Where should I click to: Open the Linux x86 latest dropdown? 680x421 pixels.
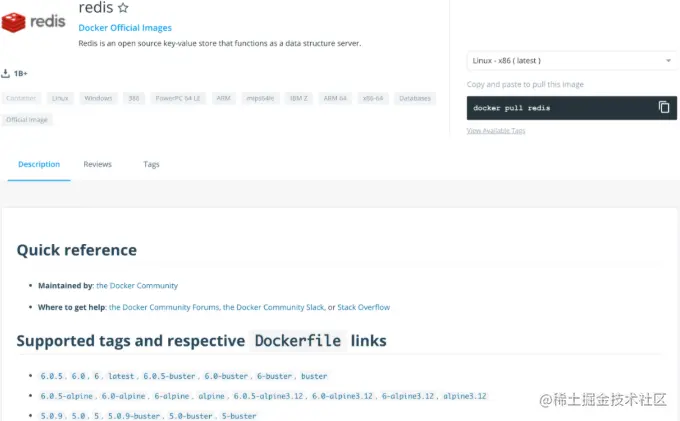pyautogui.click(x=572, y=61)
